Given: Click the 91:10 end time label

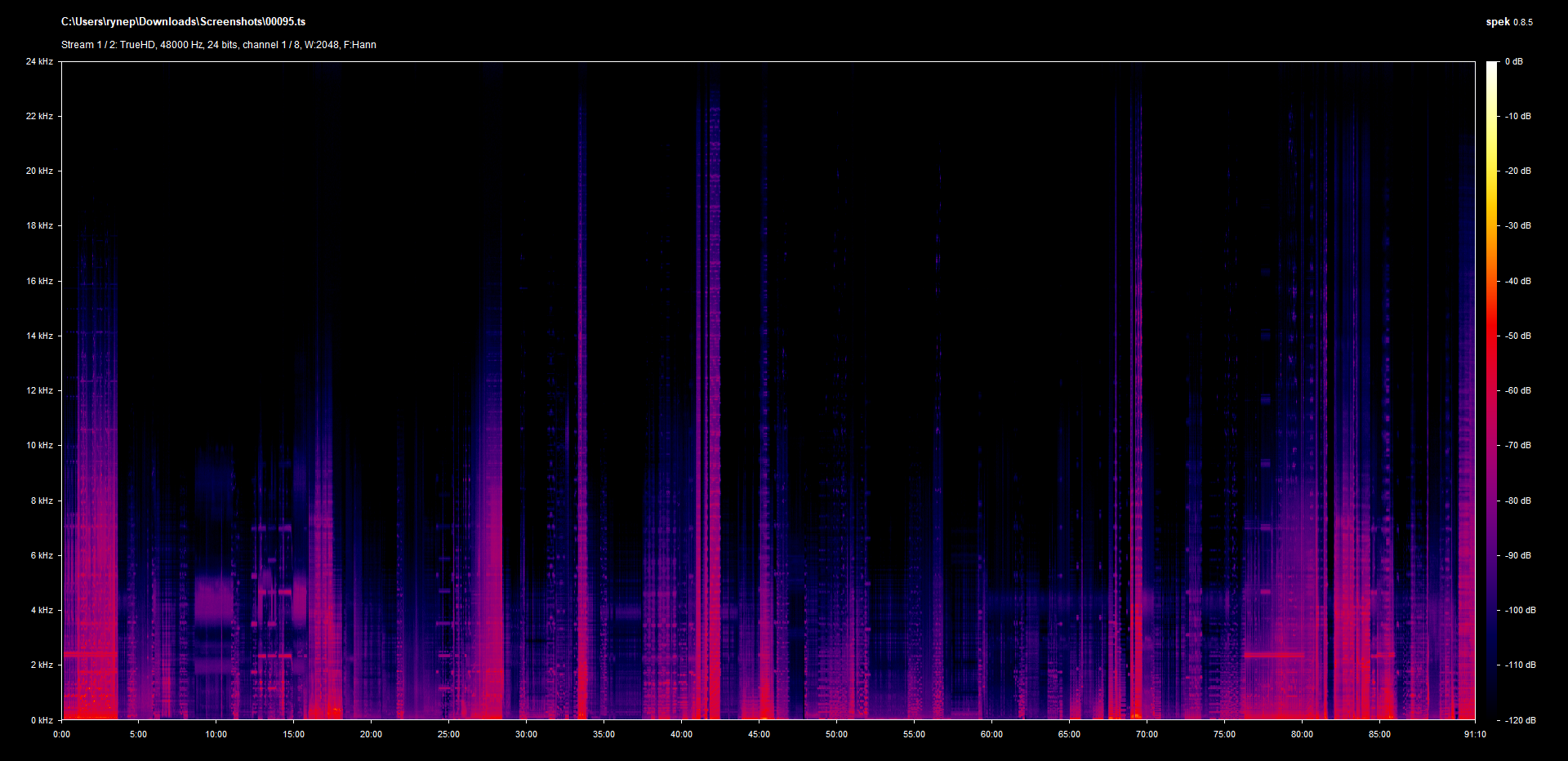Looking at the screenshot, I should coord(1475,735).
